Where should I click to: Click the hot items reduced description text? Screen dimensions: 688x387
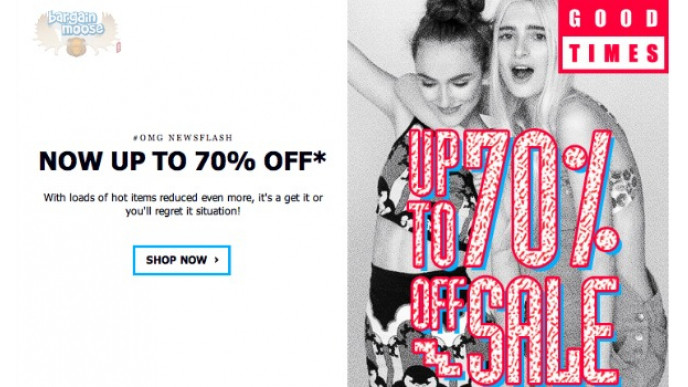pyautogui.click(x=183, y=204)
